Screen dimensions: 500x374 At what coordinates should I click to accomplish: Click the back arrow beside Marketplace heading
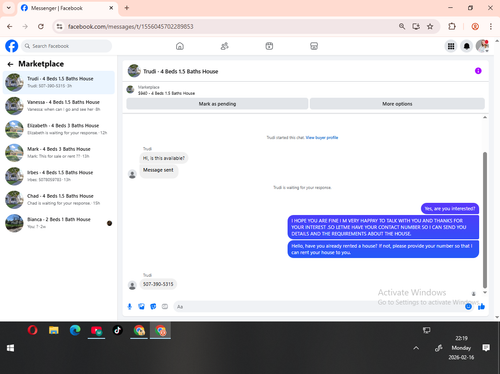(x=10, y=64)
